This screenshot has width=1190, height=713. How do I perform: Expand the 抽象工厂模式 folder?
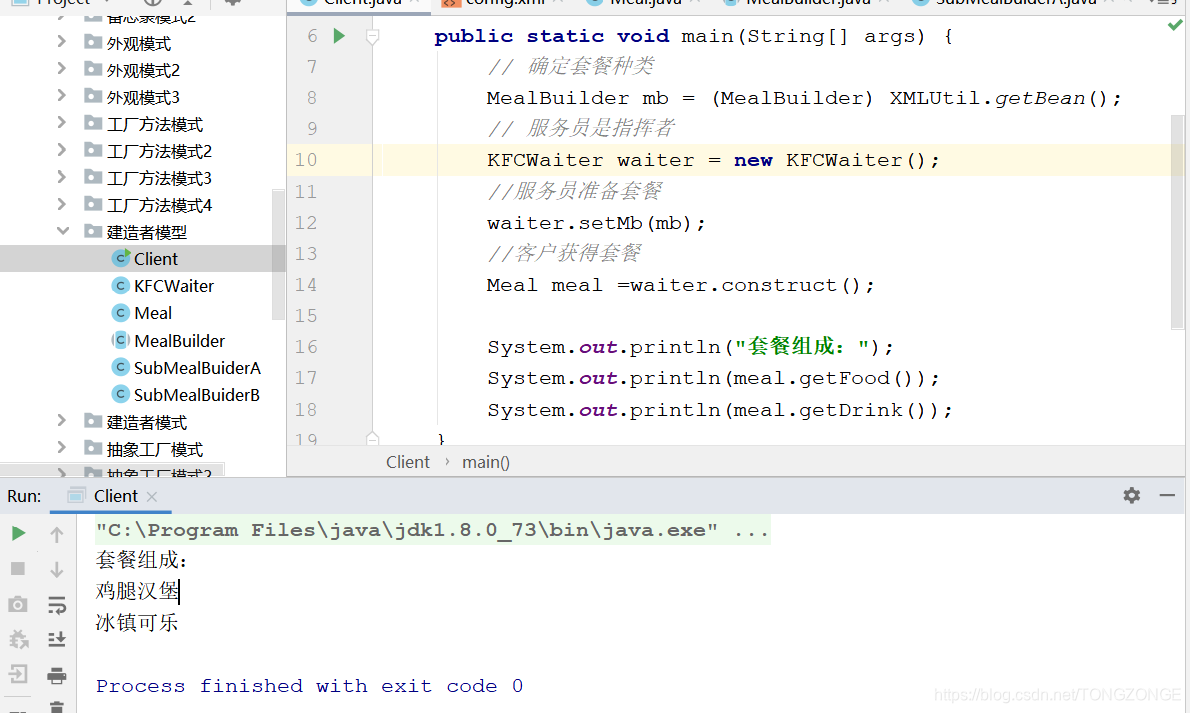click(62, 449)
